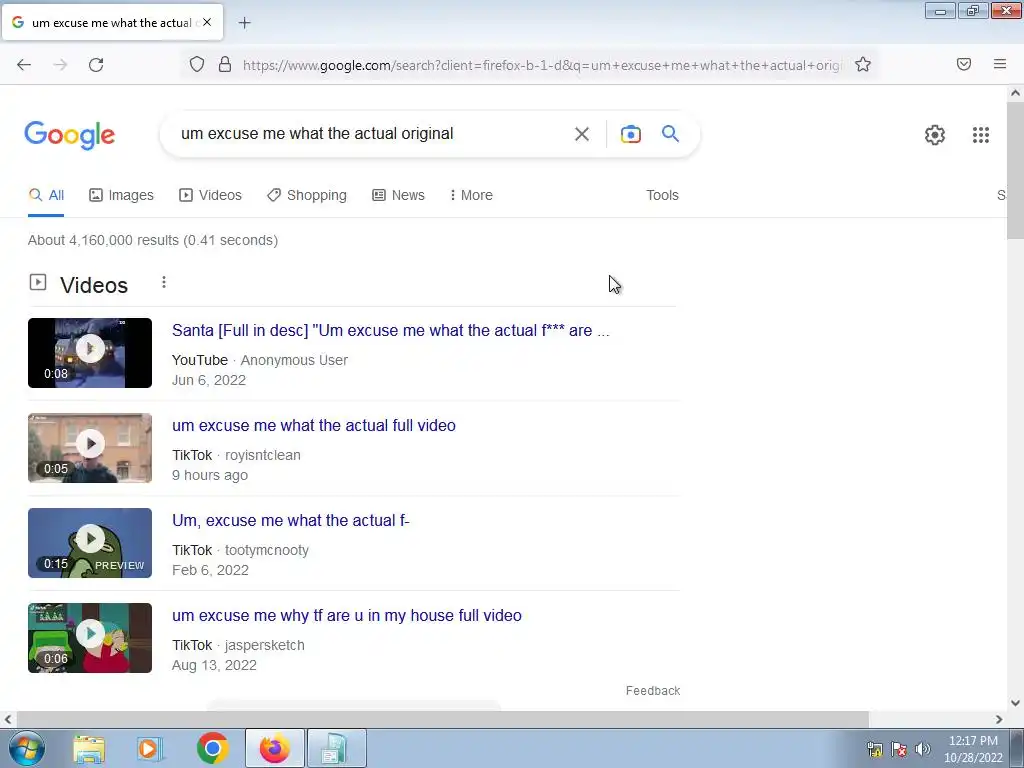1024x768 pixels.
Task: Open 'um excuse me why tf are u' link
Action: coord(347,615)
